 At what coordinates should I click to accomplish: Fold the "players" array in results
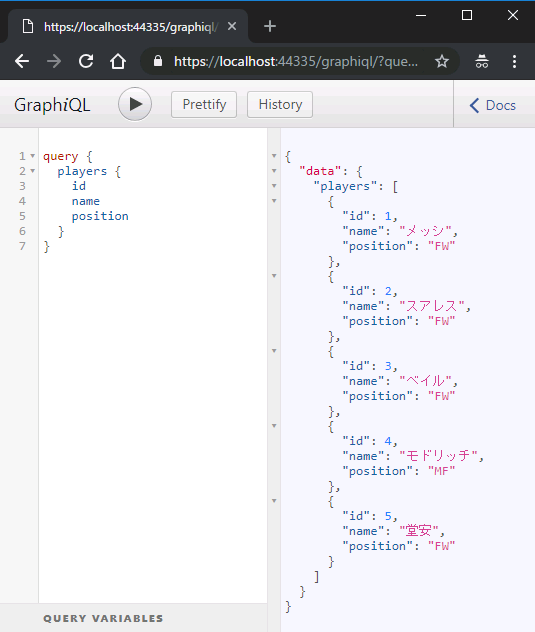[274, 186]
